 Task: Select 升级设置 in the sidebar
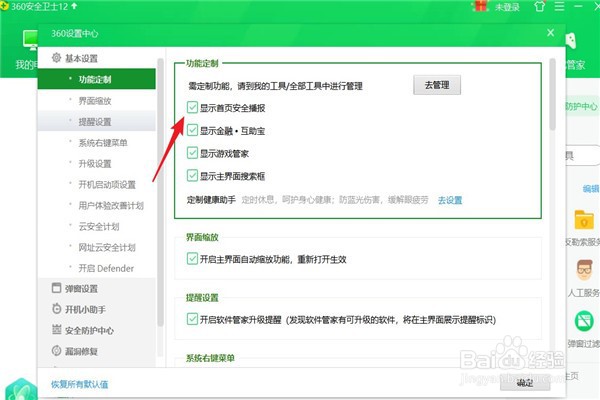click(x=96, y=164)
